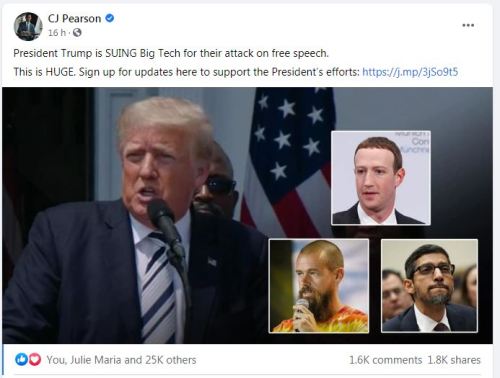Click inset photo of bearded man in tie-dye shirt
The width and height of the screenshot is (500, 378).
[x=319, y=286]
